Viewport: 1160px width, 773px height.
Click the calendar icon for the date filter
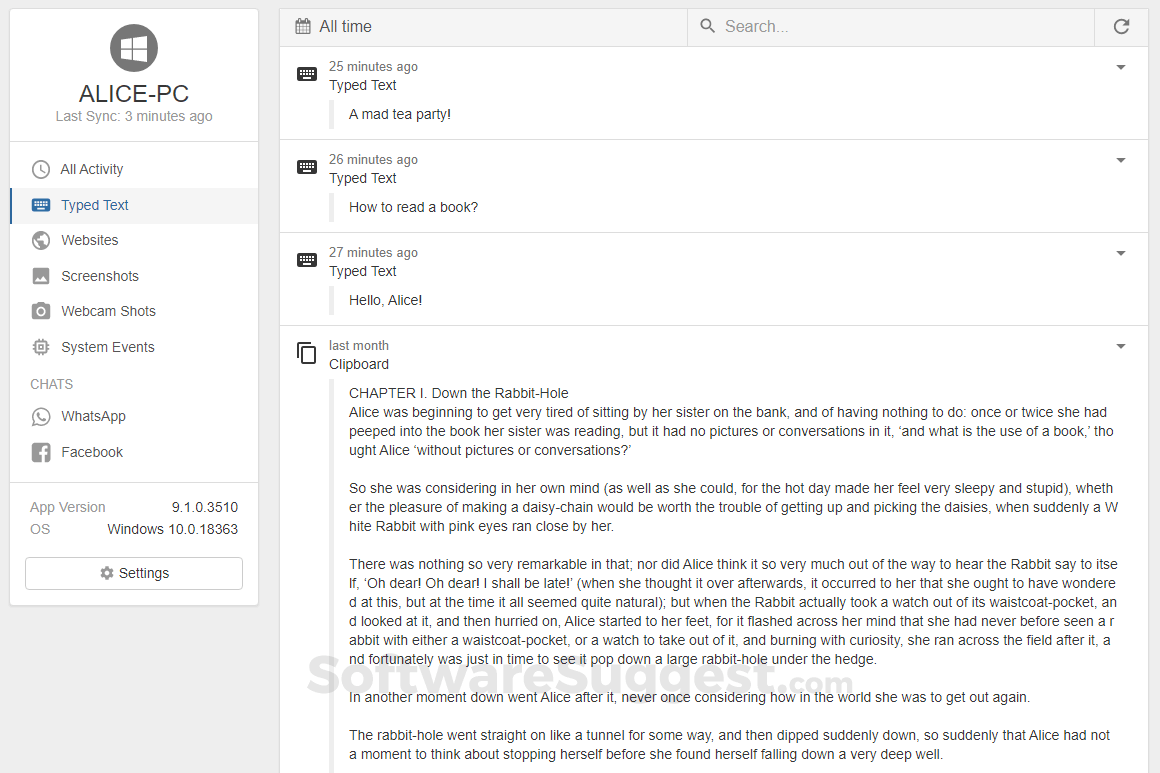[303, 27]
